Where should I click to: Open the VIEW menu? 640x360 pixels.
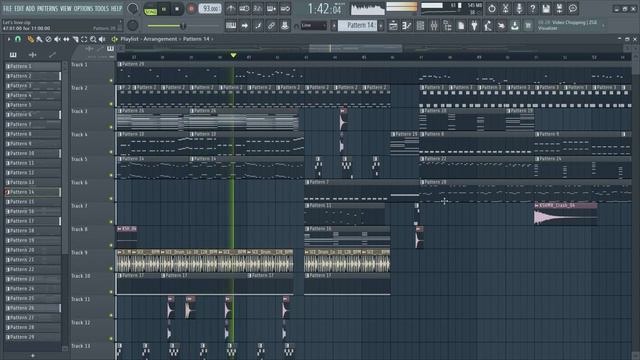click(x=66, y=9)
